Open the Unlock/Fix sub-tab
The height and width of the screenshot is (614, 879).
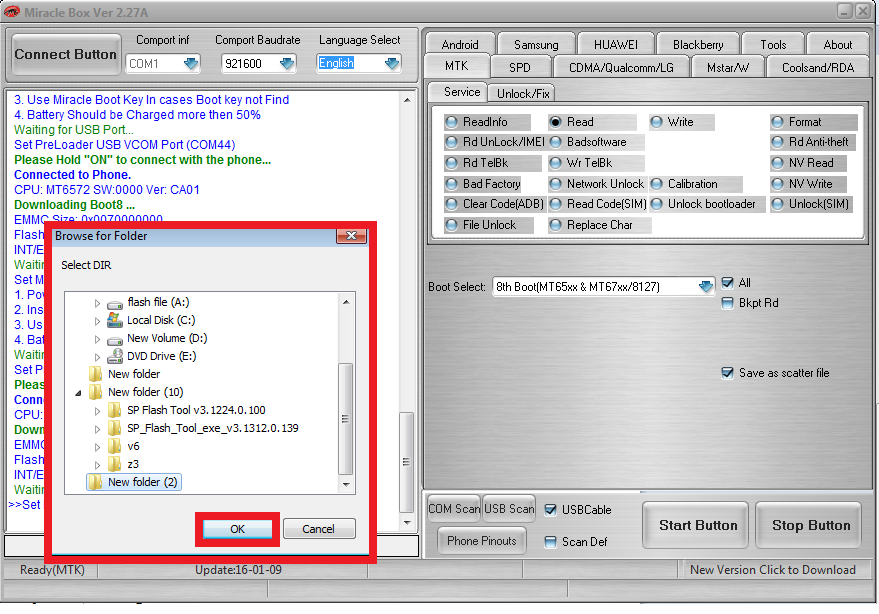click(522, 94)
